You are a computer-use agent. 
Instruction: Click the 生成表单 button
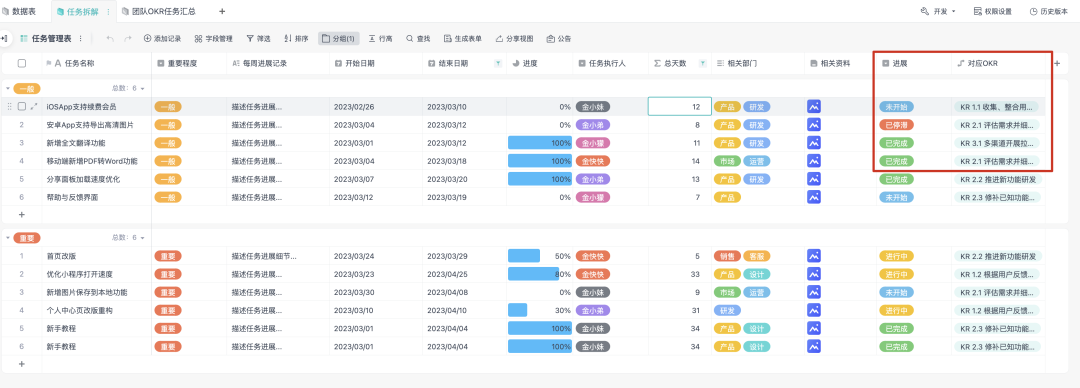(x=463, y=39)
